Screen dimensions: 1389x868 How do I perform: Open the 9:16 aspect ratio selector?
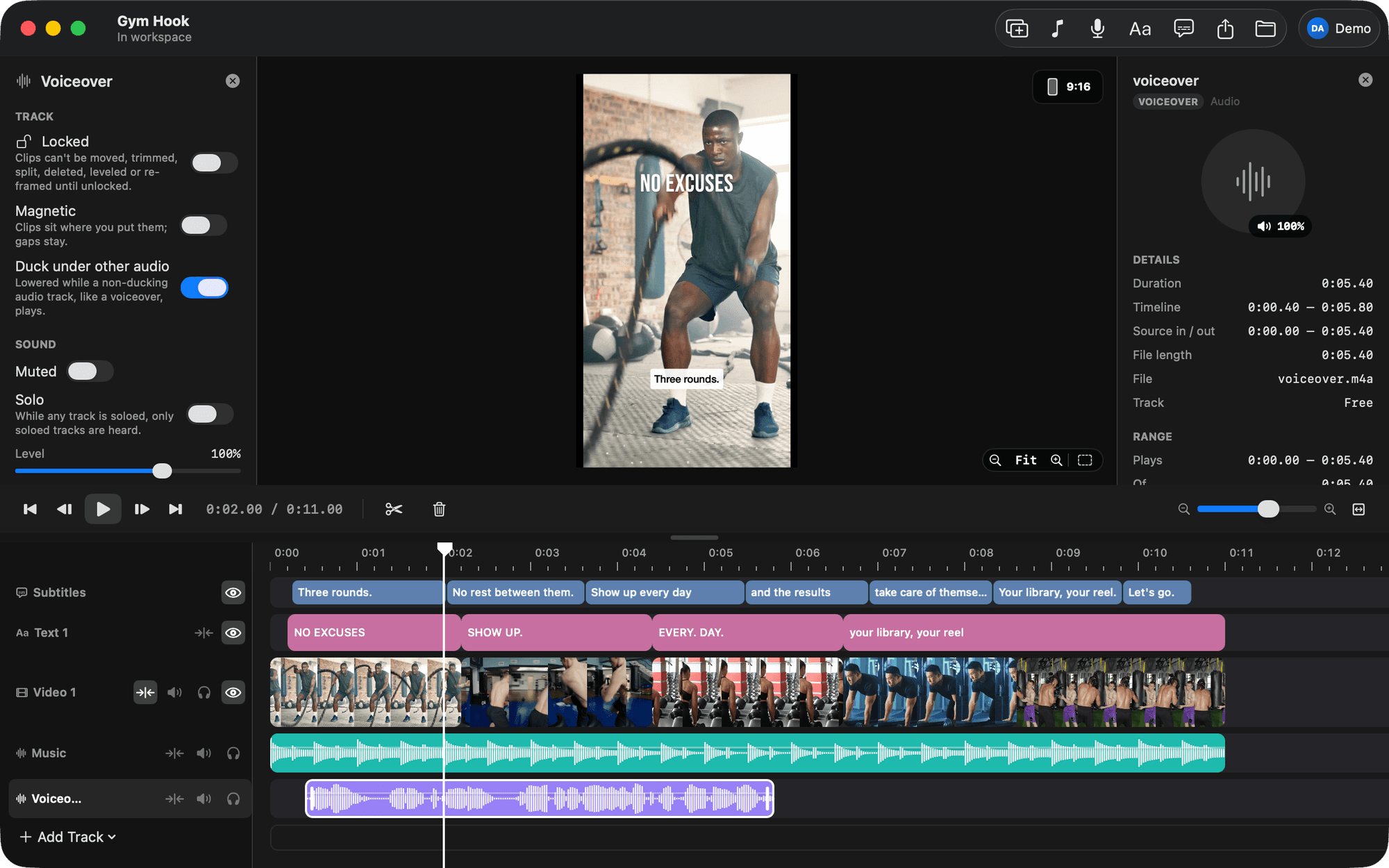tap(1067, 87)
